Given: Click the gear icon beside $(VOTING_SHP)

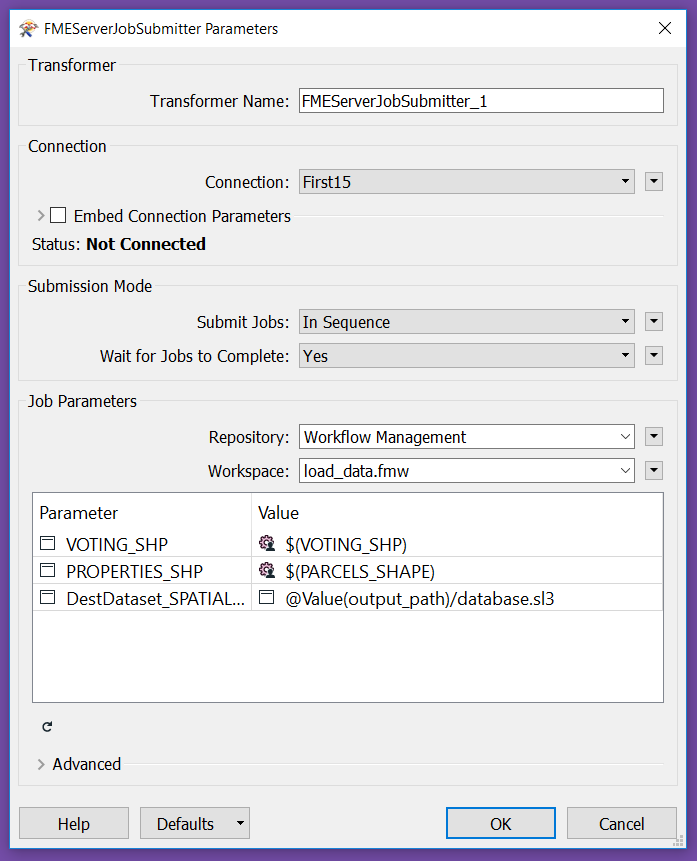Looking at the screenshot, I should pyautogui.click(x=267, y=544).
